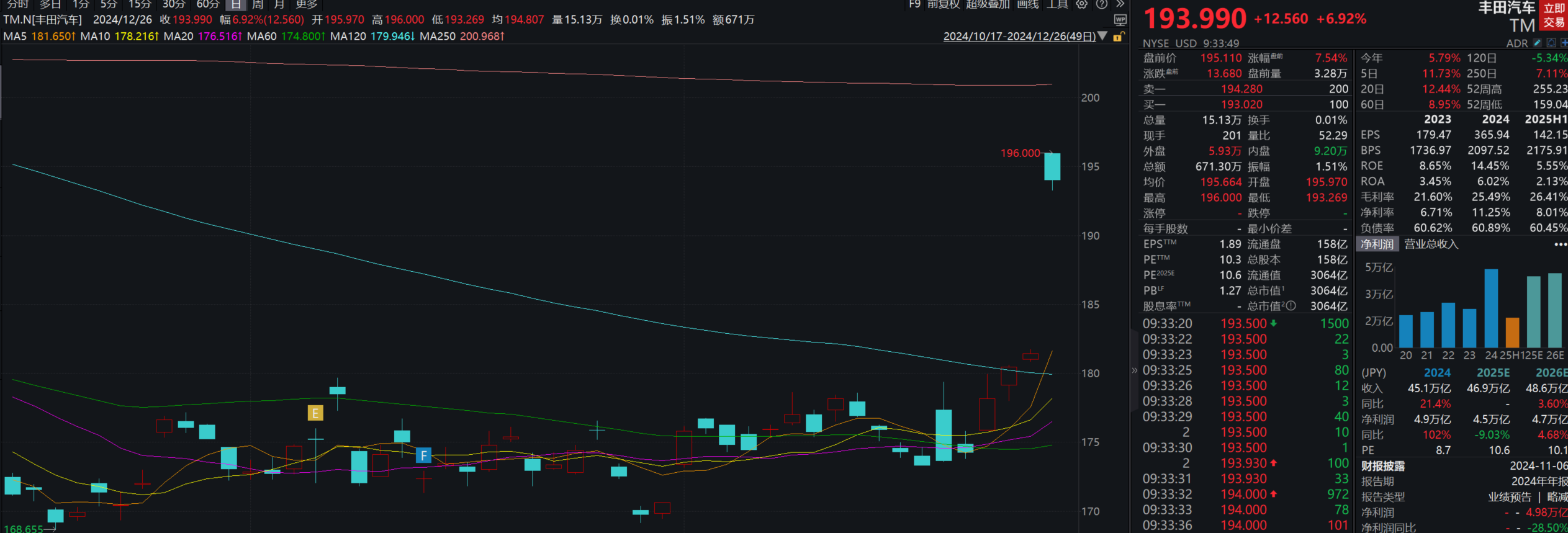This screenshot has width=1568, height=533.
Task: Click the TM.N[丰田汽车] ticker label
Action: tap(43, 20)
